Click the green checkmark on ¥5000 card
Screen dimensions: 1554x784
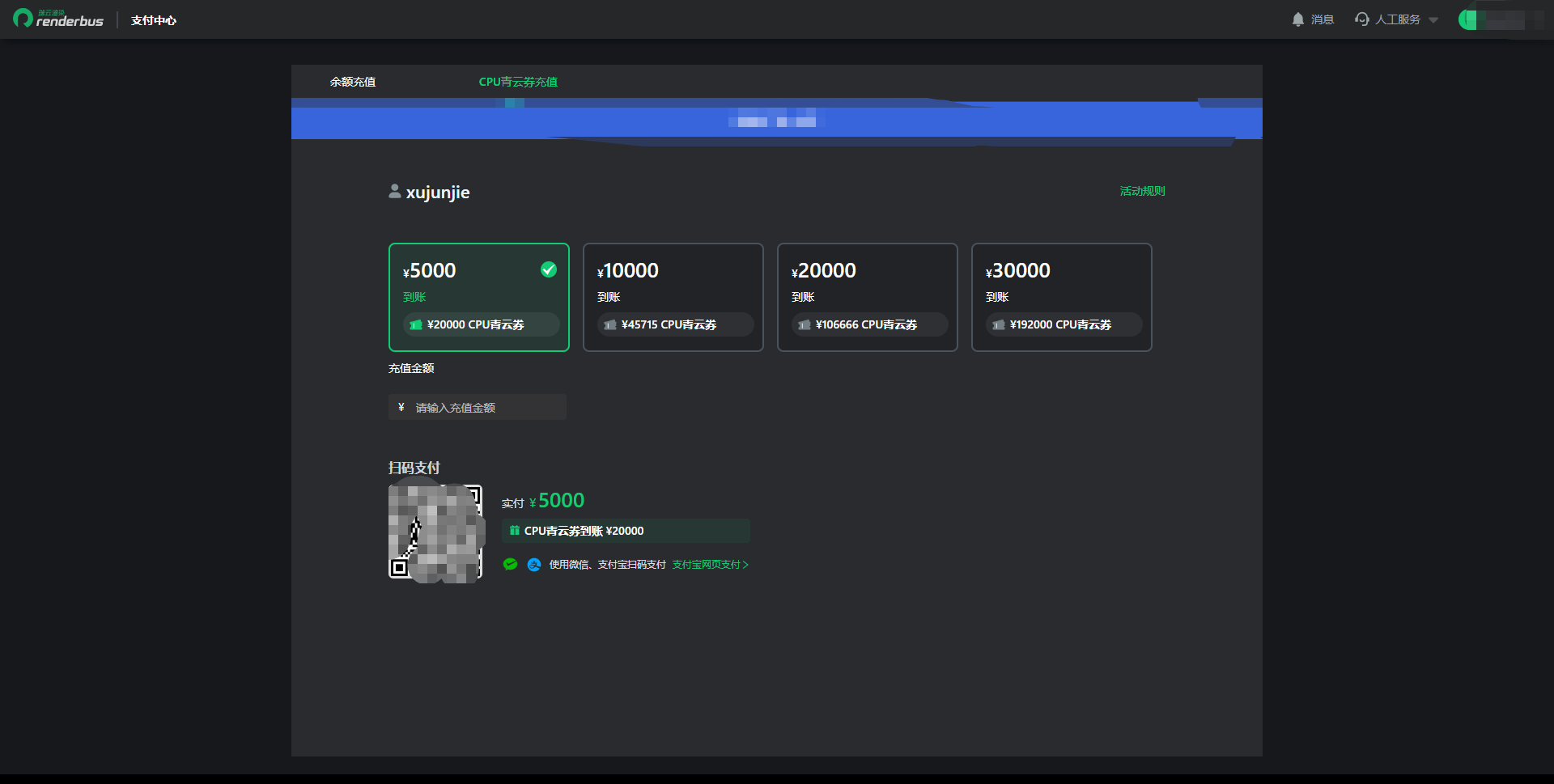[549, 269]
